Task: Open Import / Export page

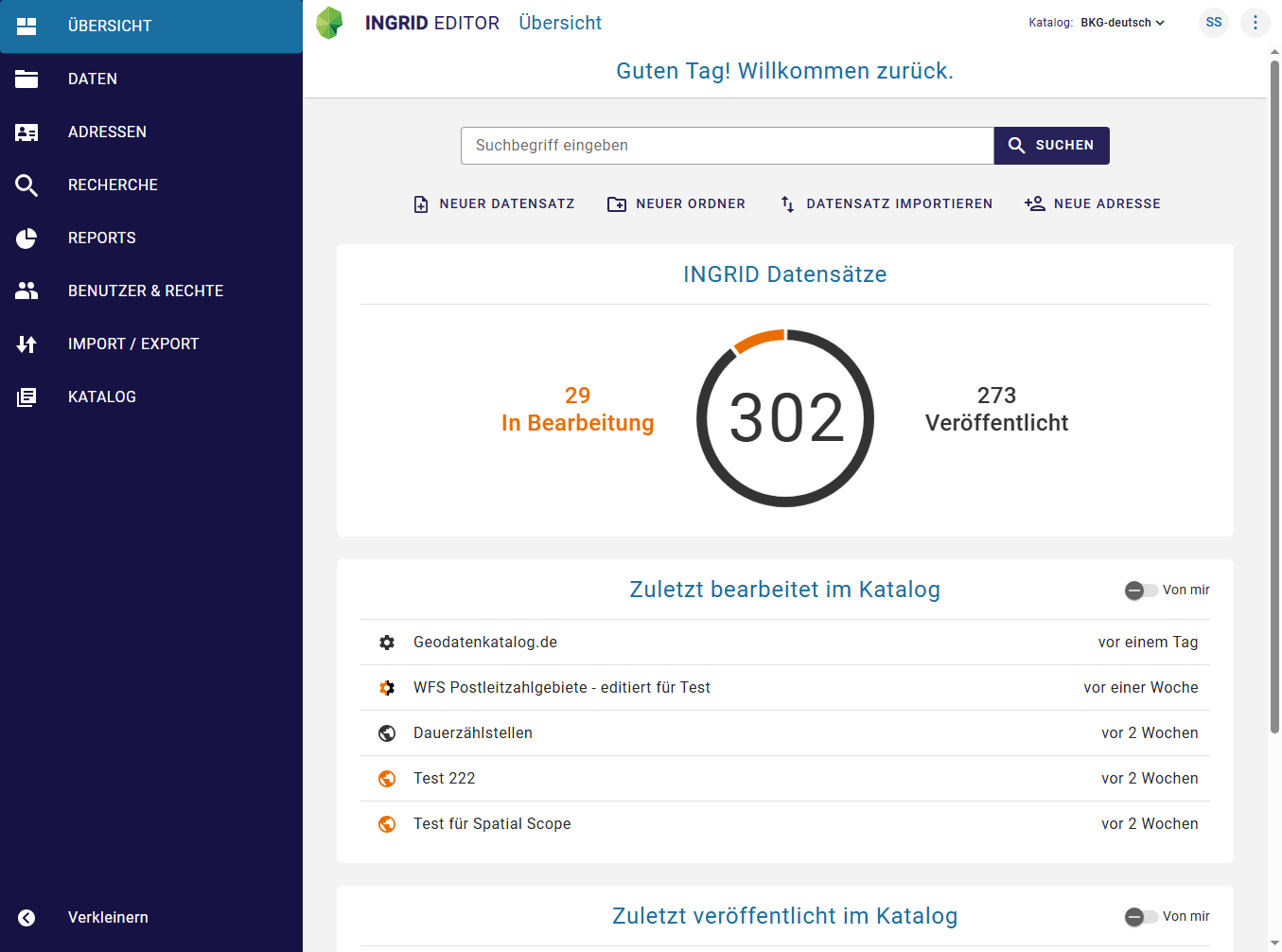Action: pos(151,344)
